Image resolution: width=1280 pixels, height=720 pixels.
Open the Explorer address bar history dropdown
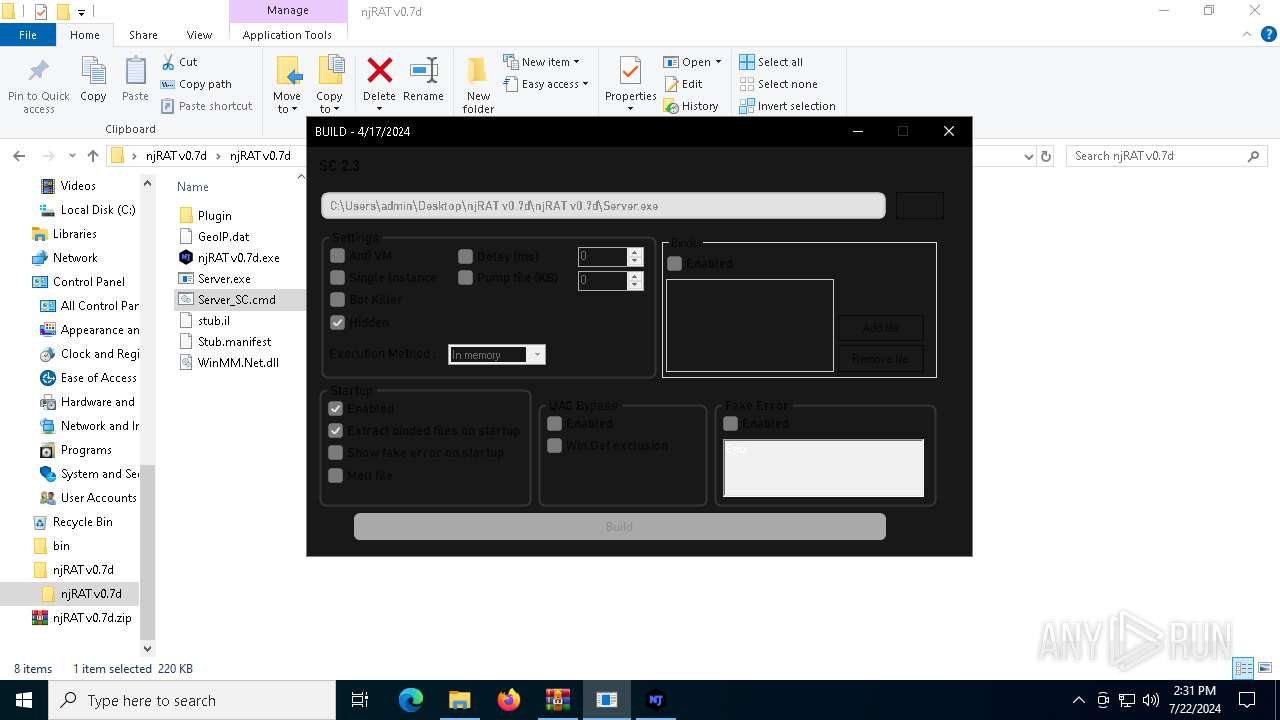1029,156
